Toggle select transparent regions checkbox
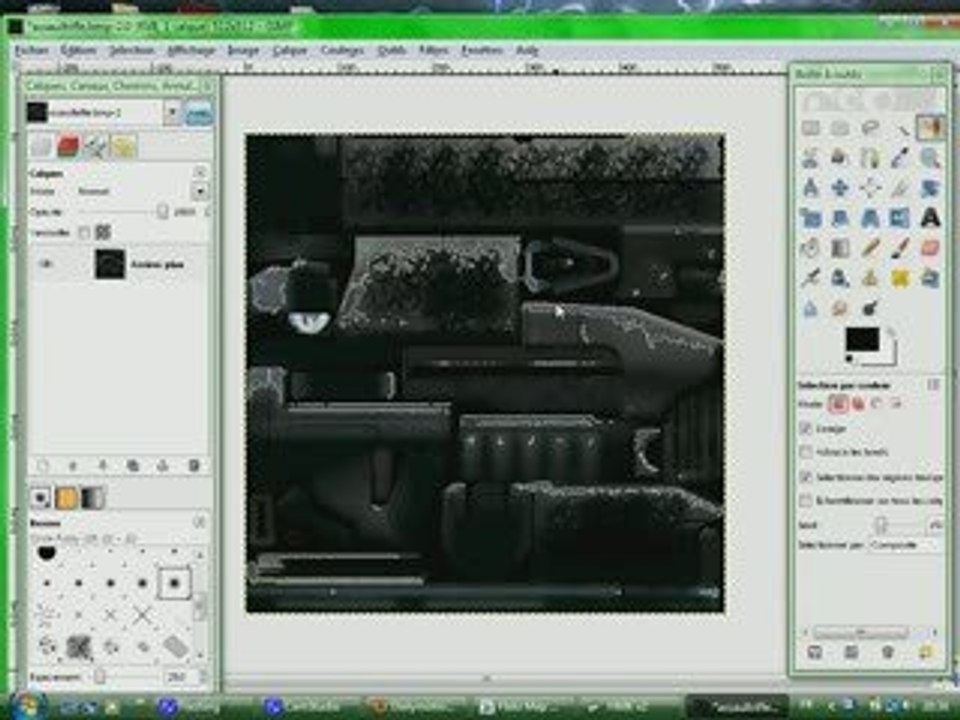Viewport: 960px width, 720px height. click(x=806, y=476)
